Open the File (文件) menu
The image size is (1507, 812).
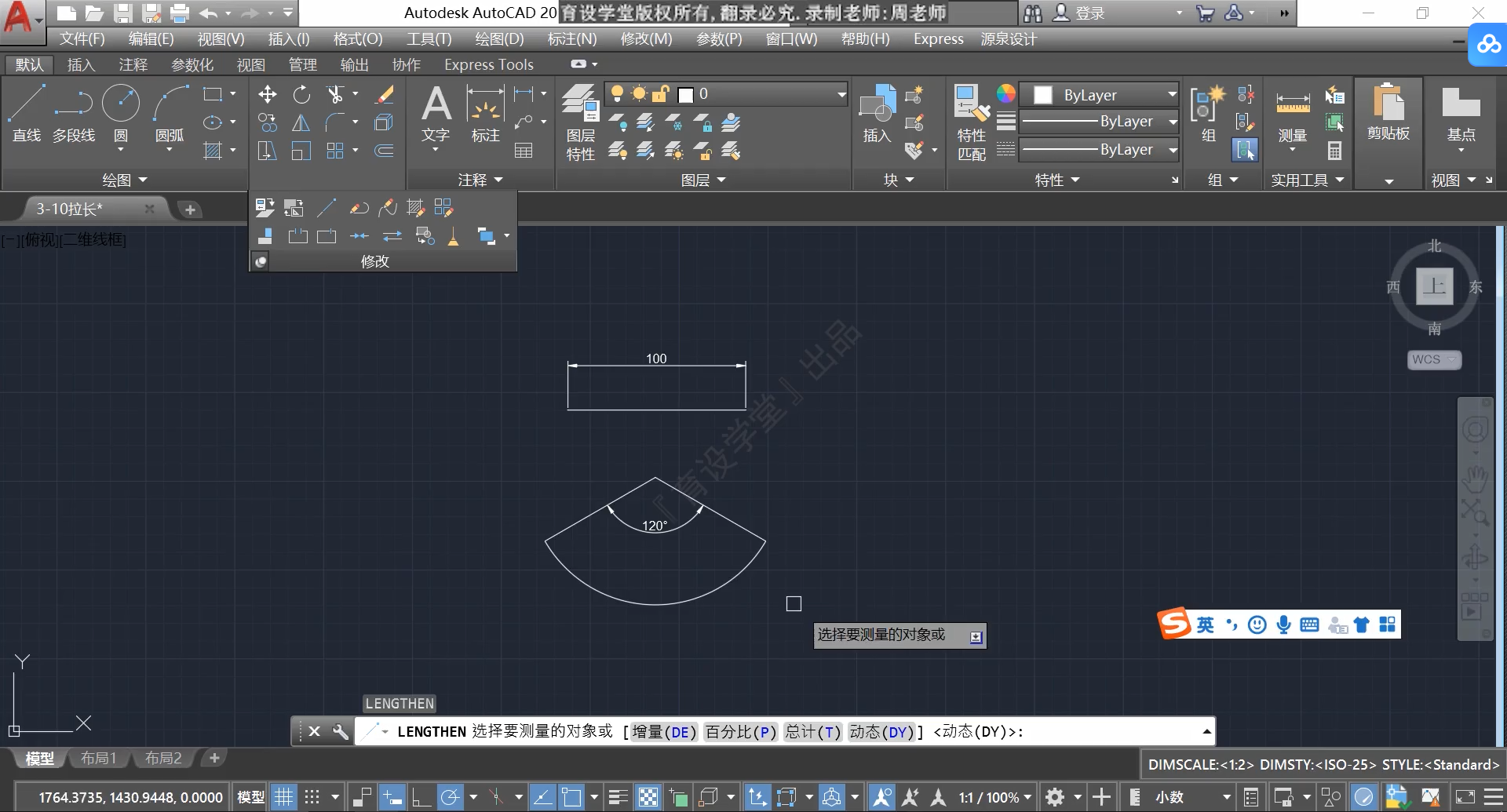coord(82,38)
